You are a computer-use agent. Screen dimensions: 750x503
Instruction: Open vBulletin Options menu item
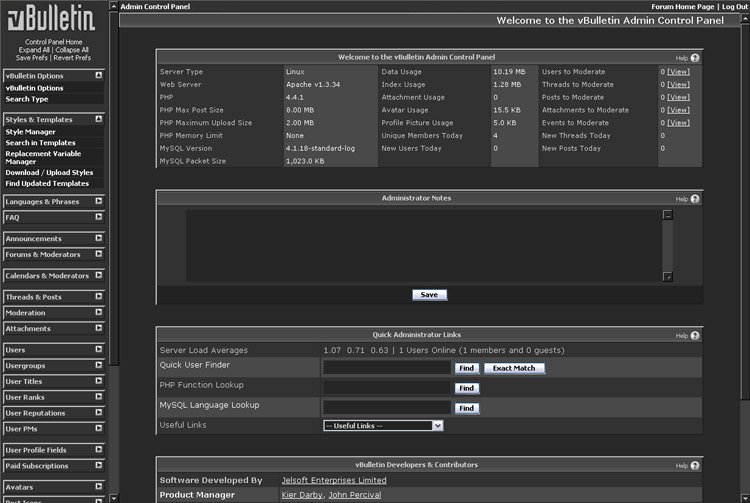[x=34, y=88]
